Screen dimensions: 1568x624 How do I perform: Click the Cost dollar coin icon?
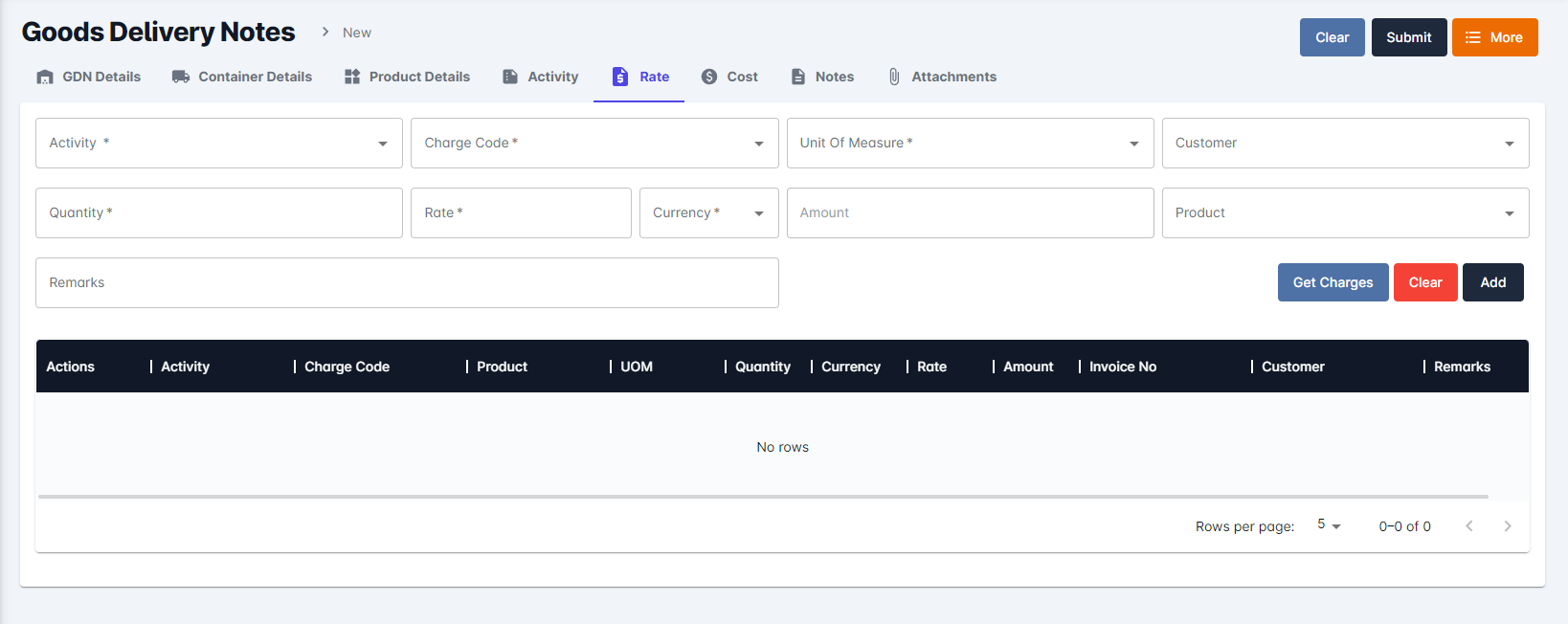[x=709, y=77]
